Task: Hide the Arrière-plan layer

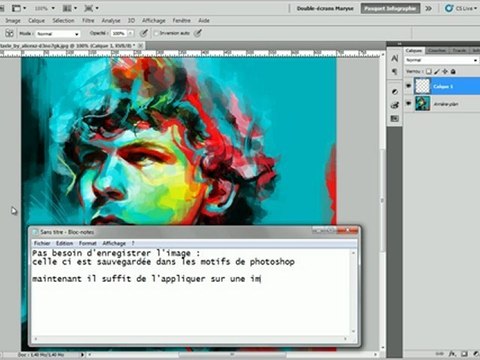Action: click(x=408, y=103)
